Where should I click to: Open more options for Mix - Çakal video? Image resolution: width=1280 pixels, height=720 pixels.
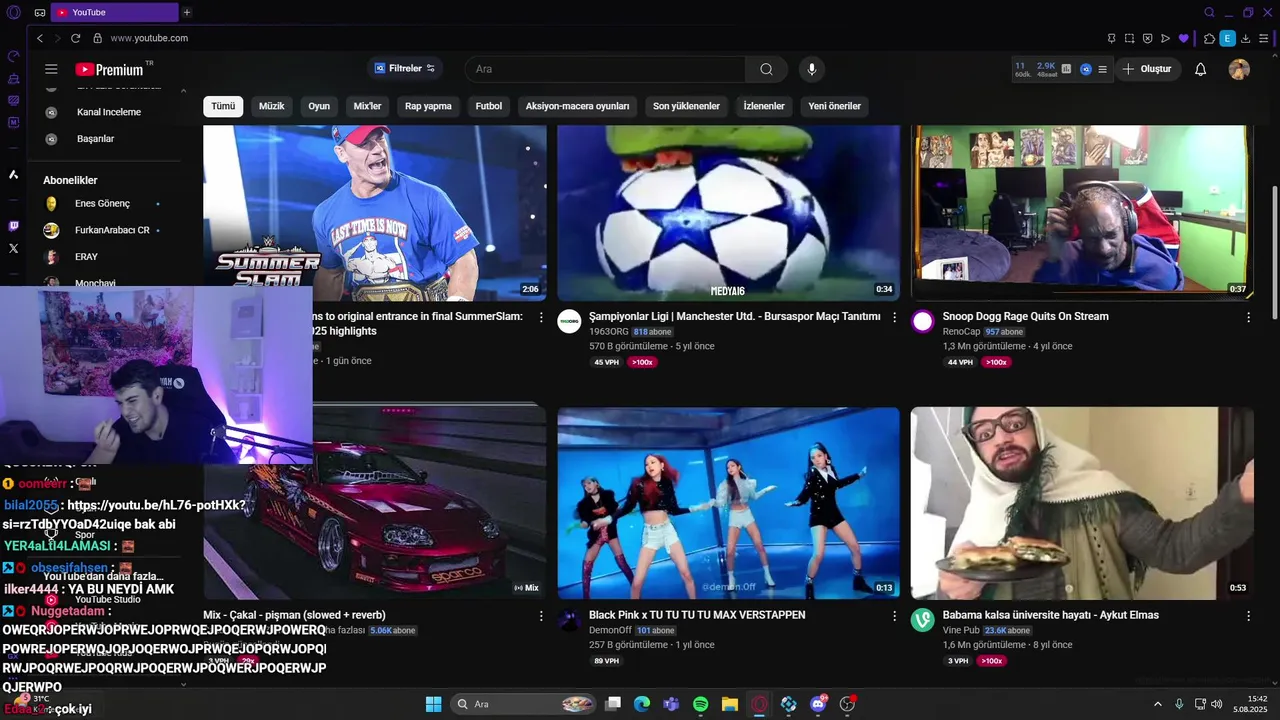[541, 616]
